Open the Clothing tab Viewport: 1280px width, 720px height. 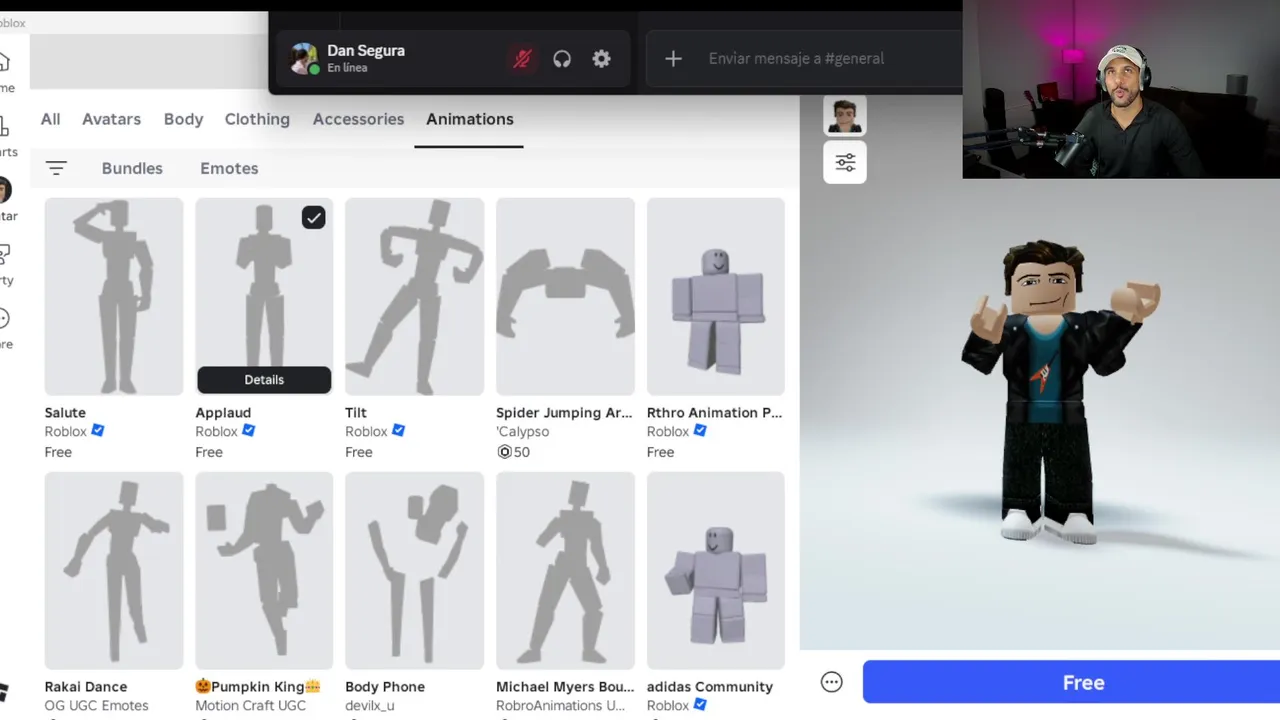tap(257, 119)
